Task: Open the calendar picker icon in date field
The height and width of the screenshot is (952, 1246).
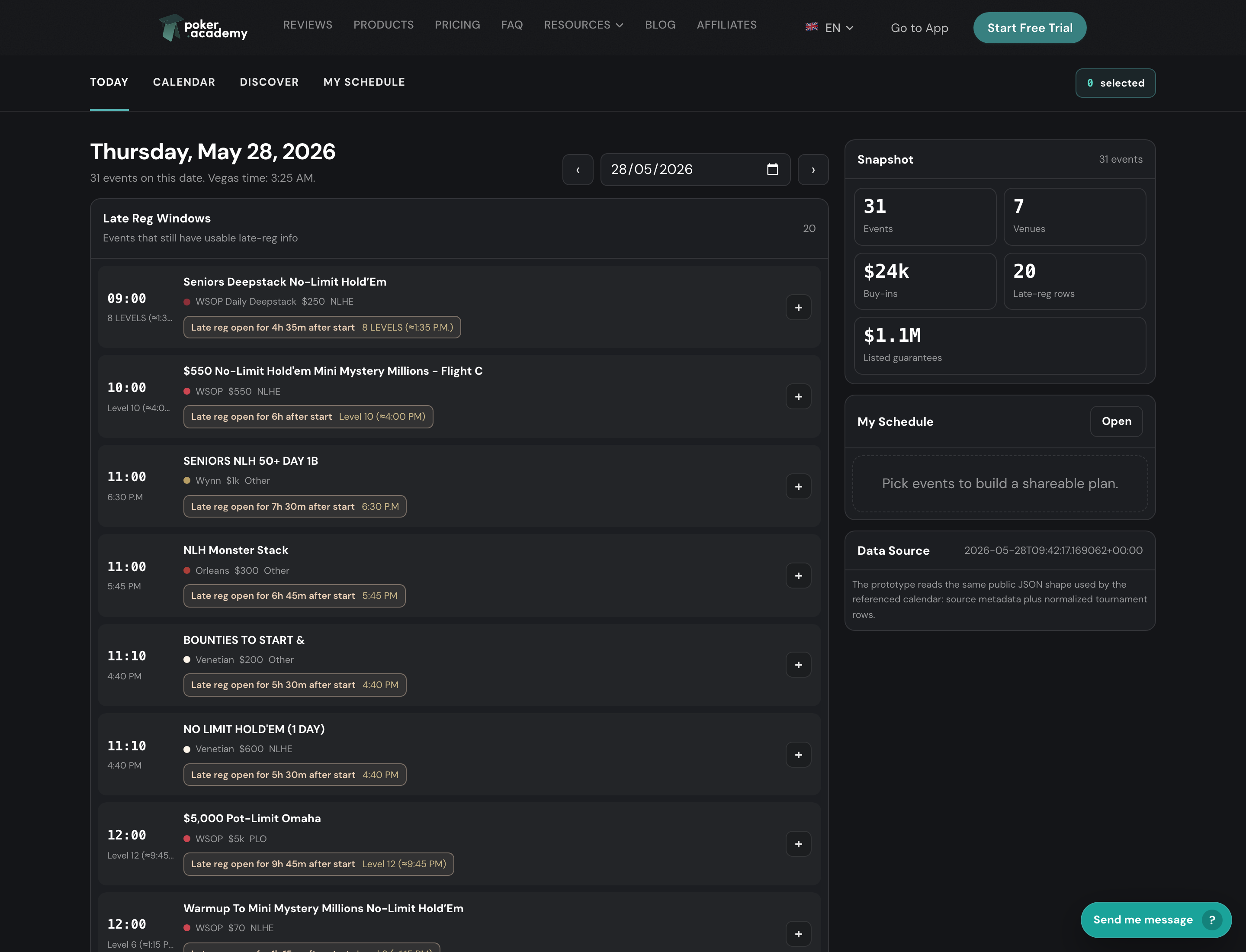Action: (x=772, y=170)
